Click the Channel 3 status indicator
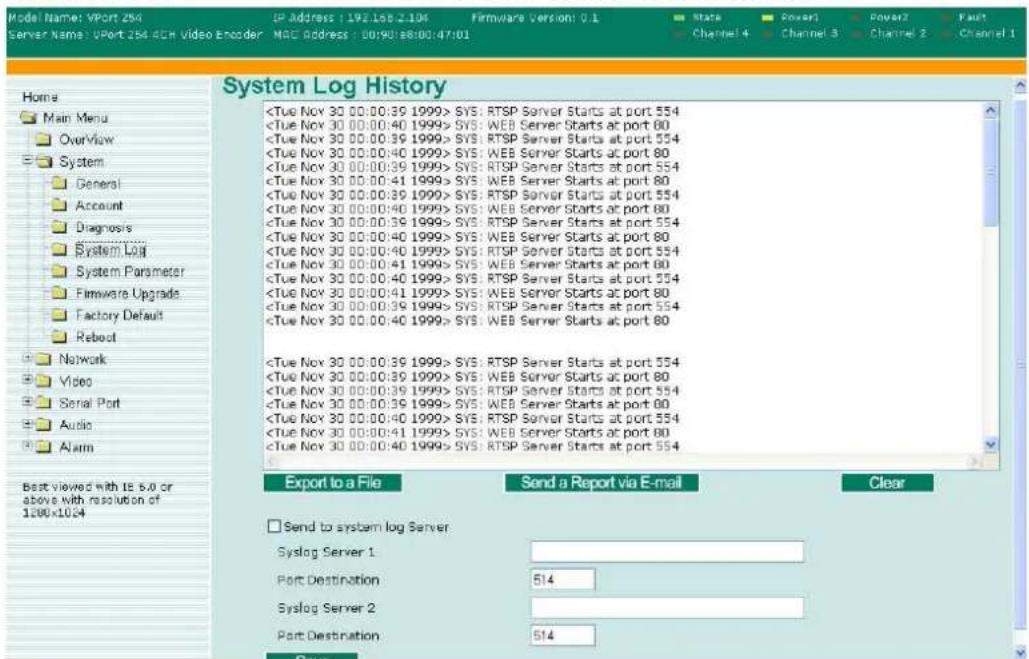Image resolution: width=1029 pixels, height=659 pixels. pyautogui.click(x=767, y=33)
